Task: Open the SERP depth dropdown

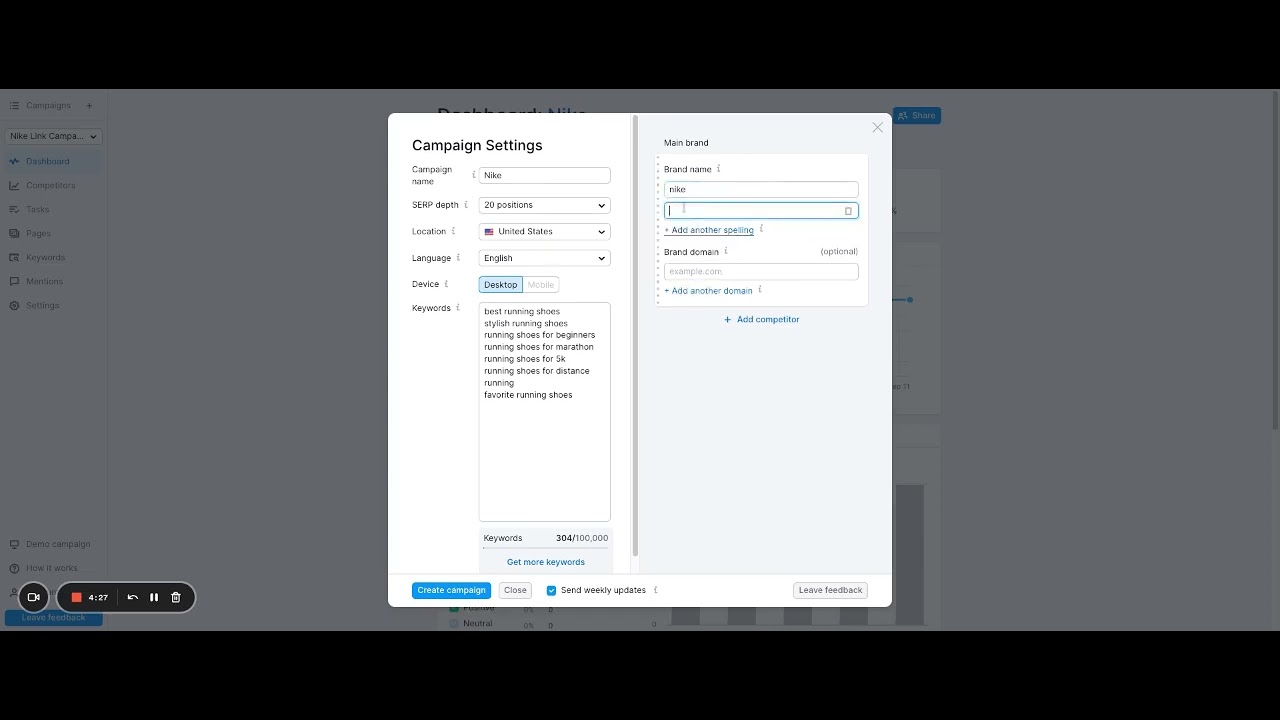Action: (545, 205)
